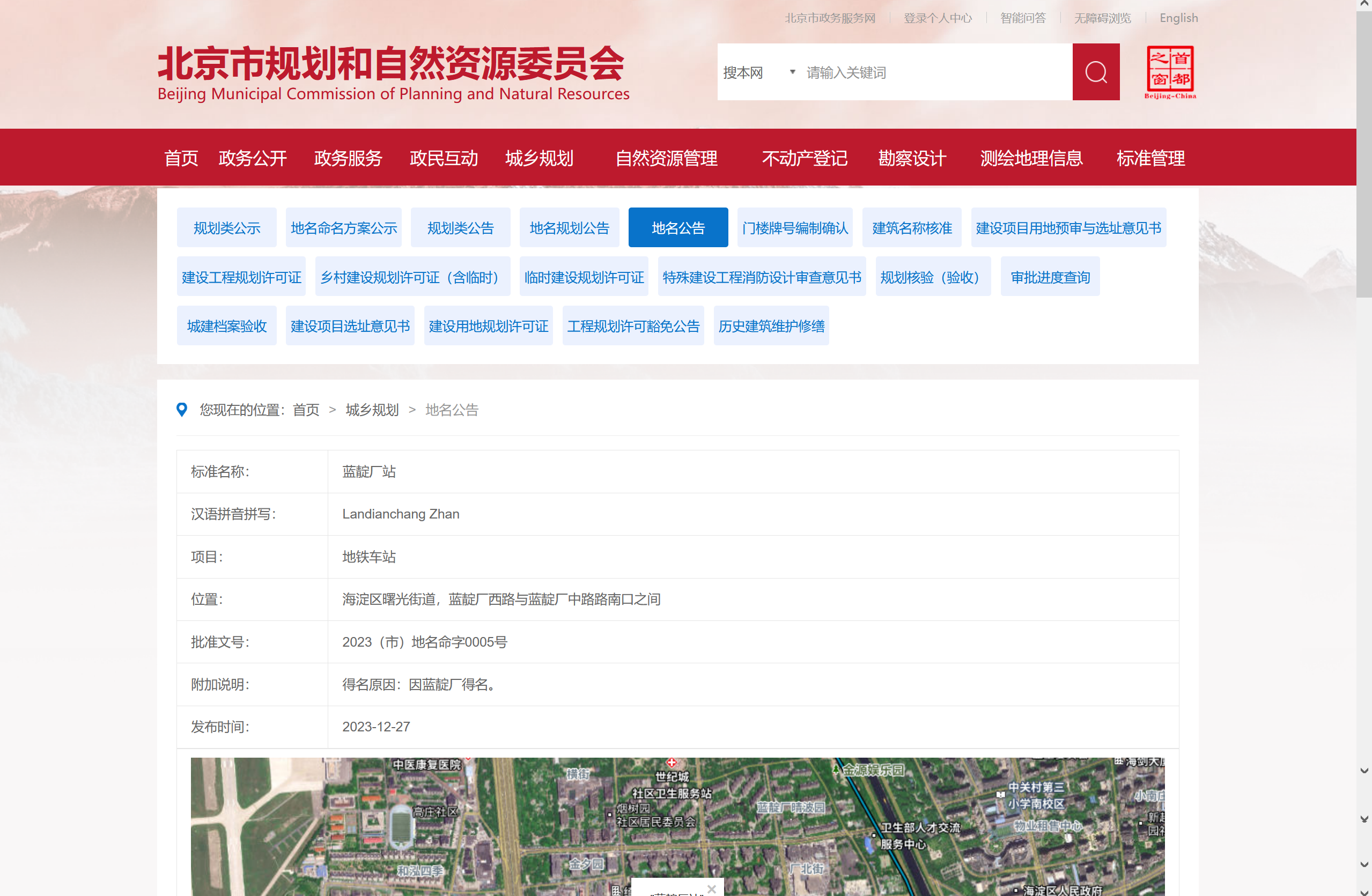Click the site title 北京市规划和自然资源委员会
Screen dimensions: 1372x896
pyautogui.click(x=392, y=63)
